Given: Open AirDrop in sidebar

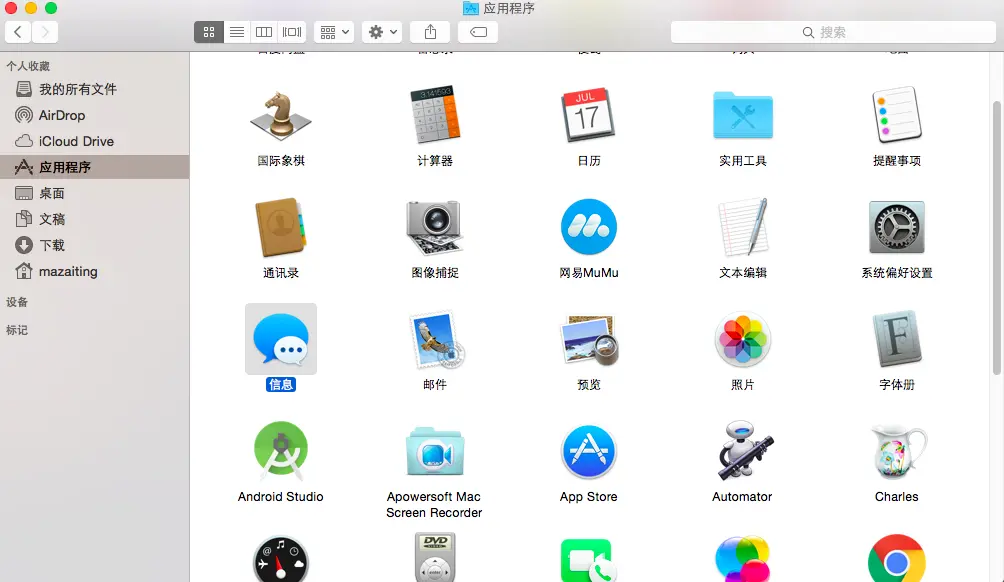Looking at the screenshot, I should tap(95, 115).
